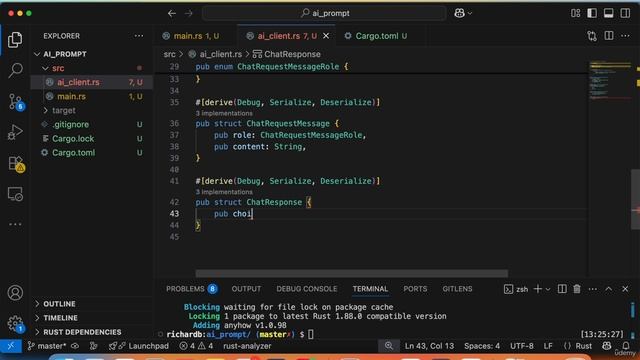Show 3 implementations above ChatResponse
Screen dimensions: 640x360
(x=224, y=192)
